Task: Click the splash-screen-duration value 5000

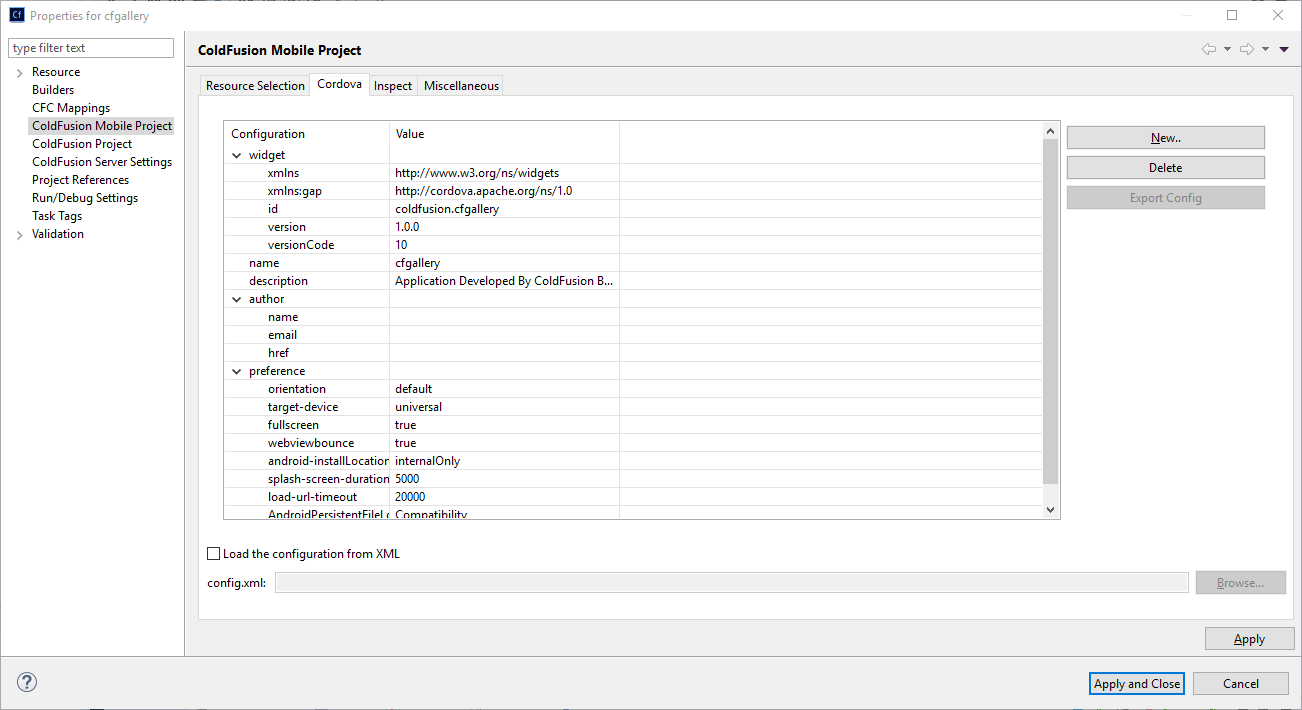Action: [x=407, y=479]
